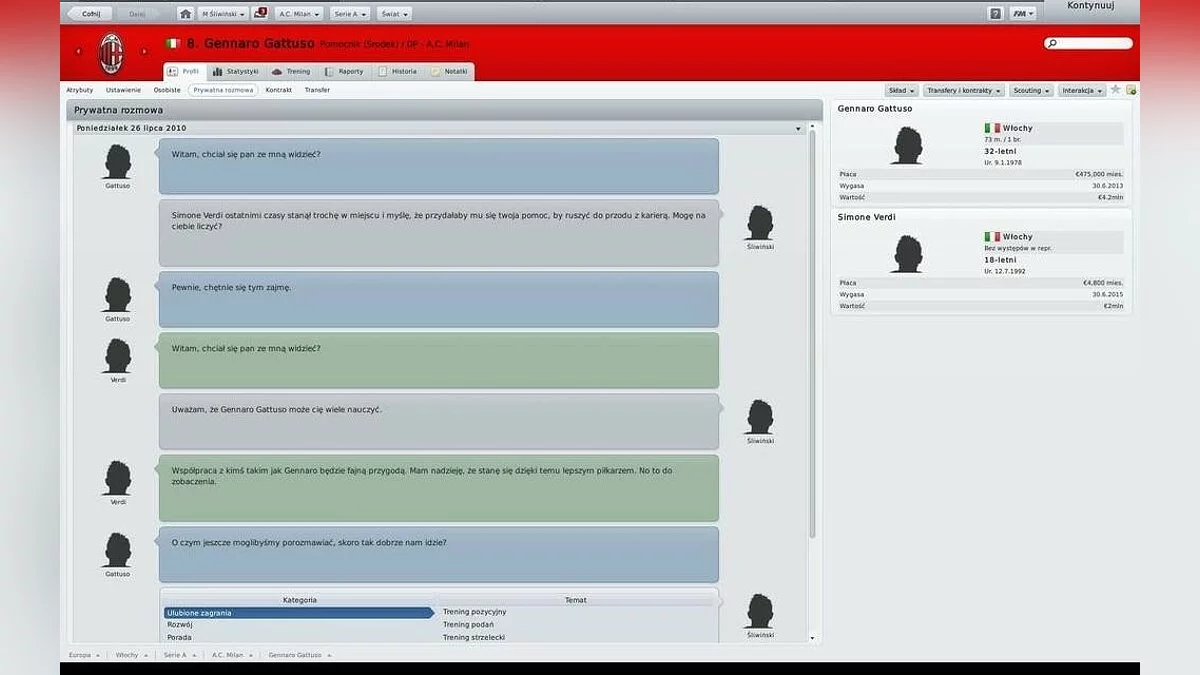1200x675 pixels.
Task: Open Scouting dropdown
Action: point(1031,90)
